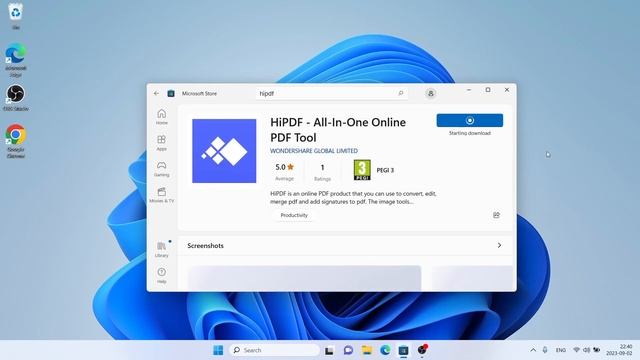Click the share icon on the app card
The image size is (640, 360).
click(x=496, y=215)
